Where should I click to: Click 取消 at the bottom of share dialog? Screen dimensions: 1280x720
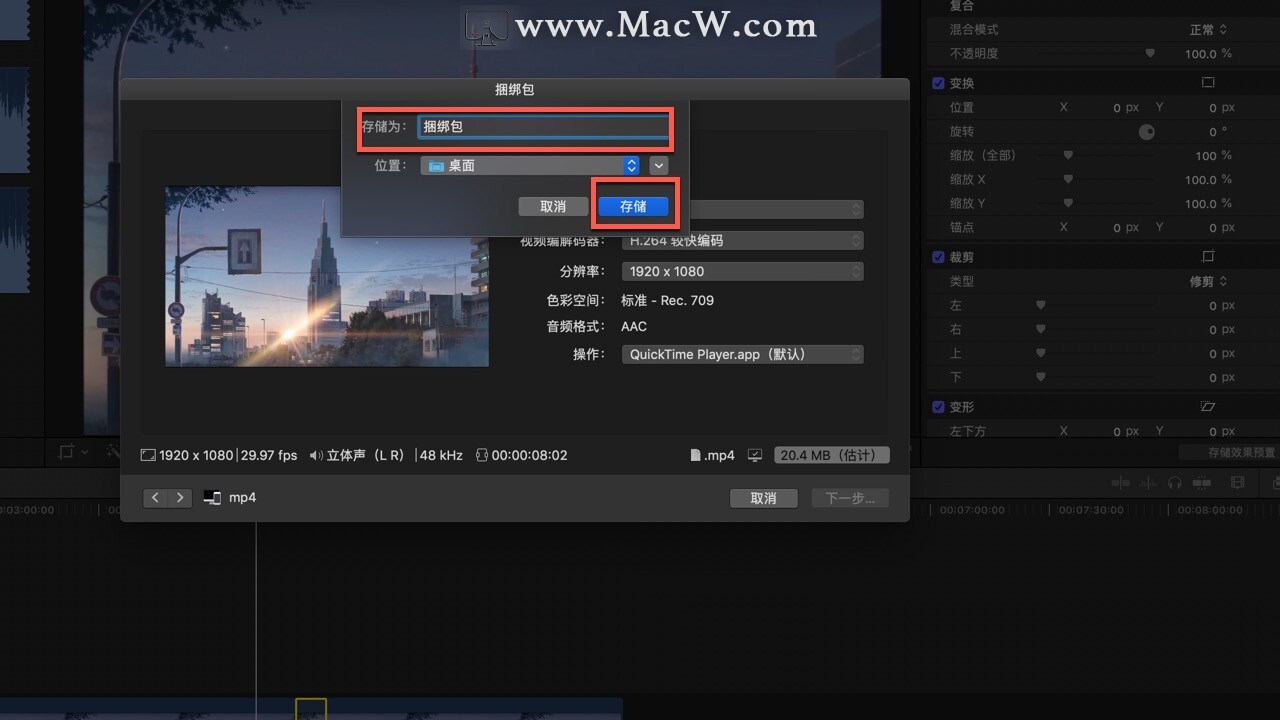(764, 497)
